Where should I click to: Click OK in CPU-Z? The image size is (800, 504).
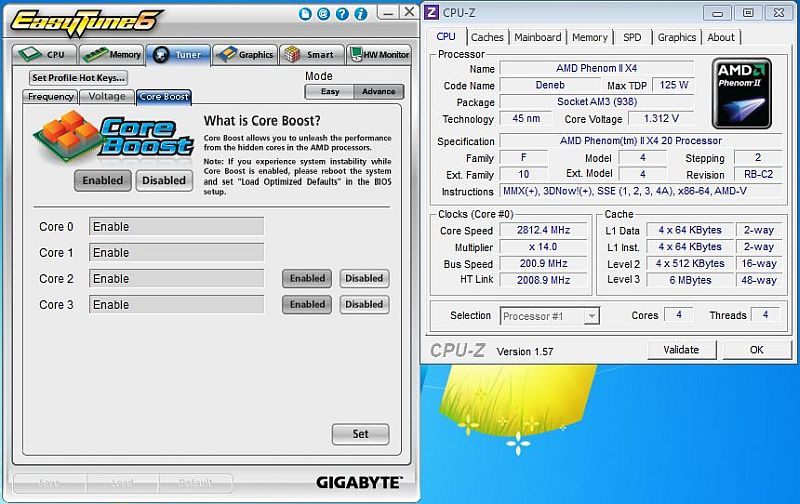(756, 350)
